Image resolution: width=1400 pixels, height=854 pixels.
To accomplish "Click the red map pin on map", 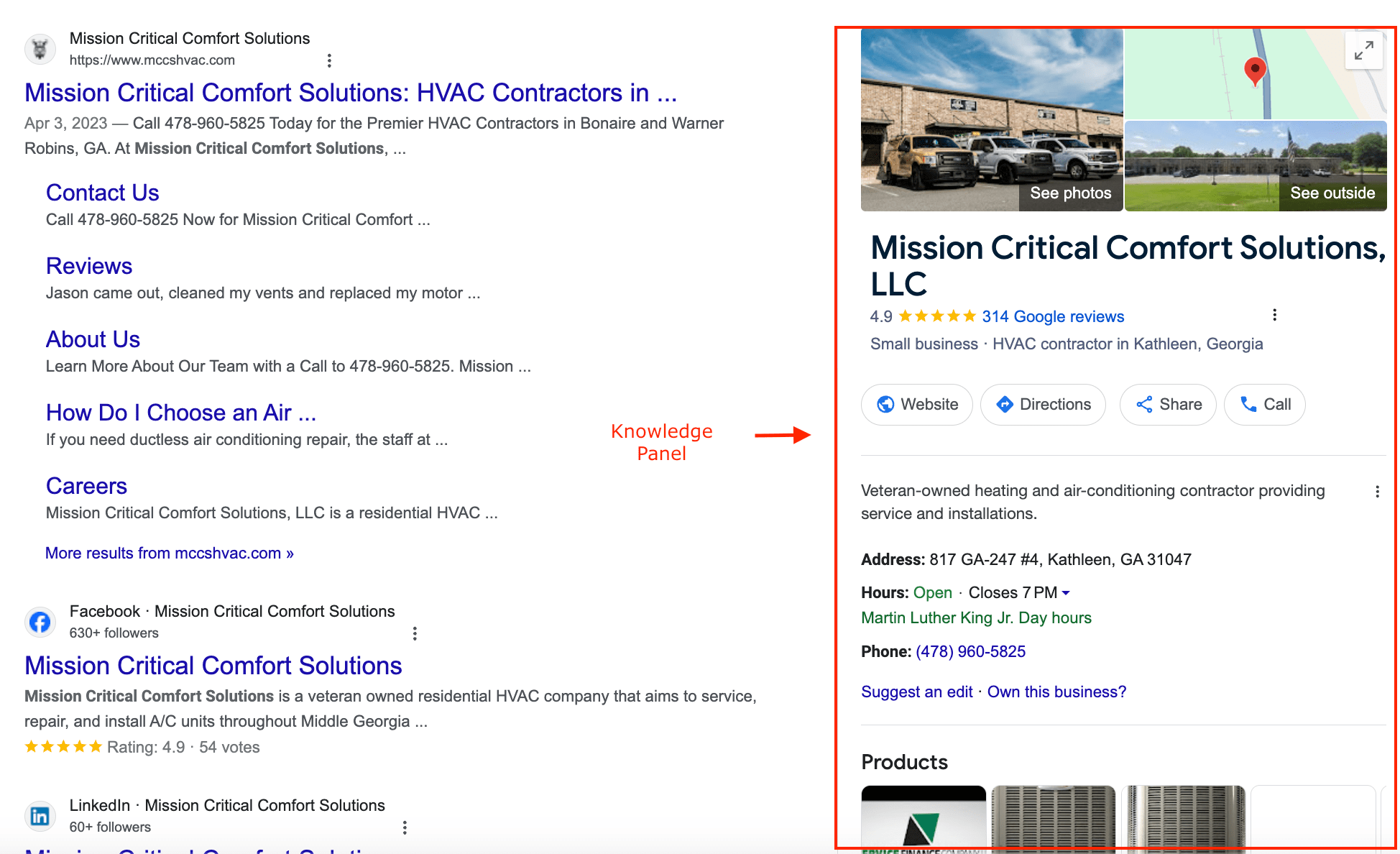I will pyautogui.click(x=1255, y=72).
